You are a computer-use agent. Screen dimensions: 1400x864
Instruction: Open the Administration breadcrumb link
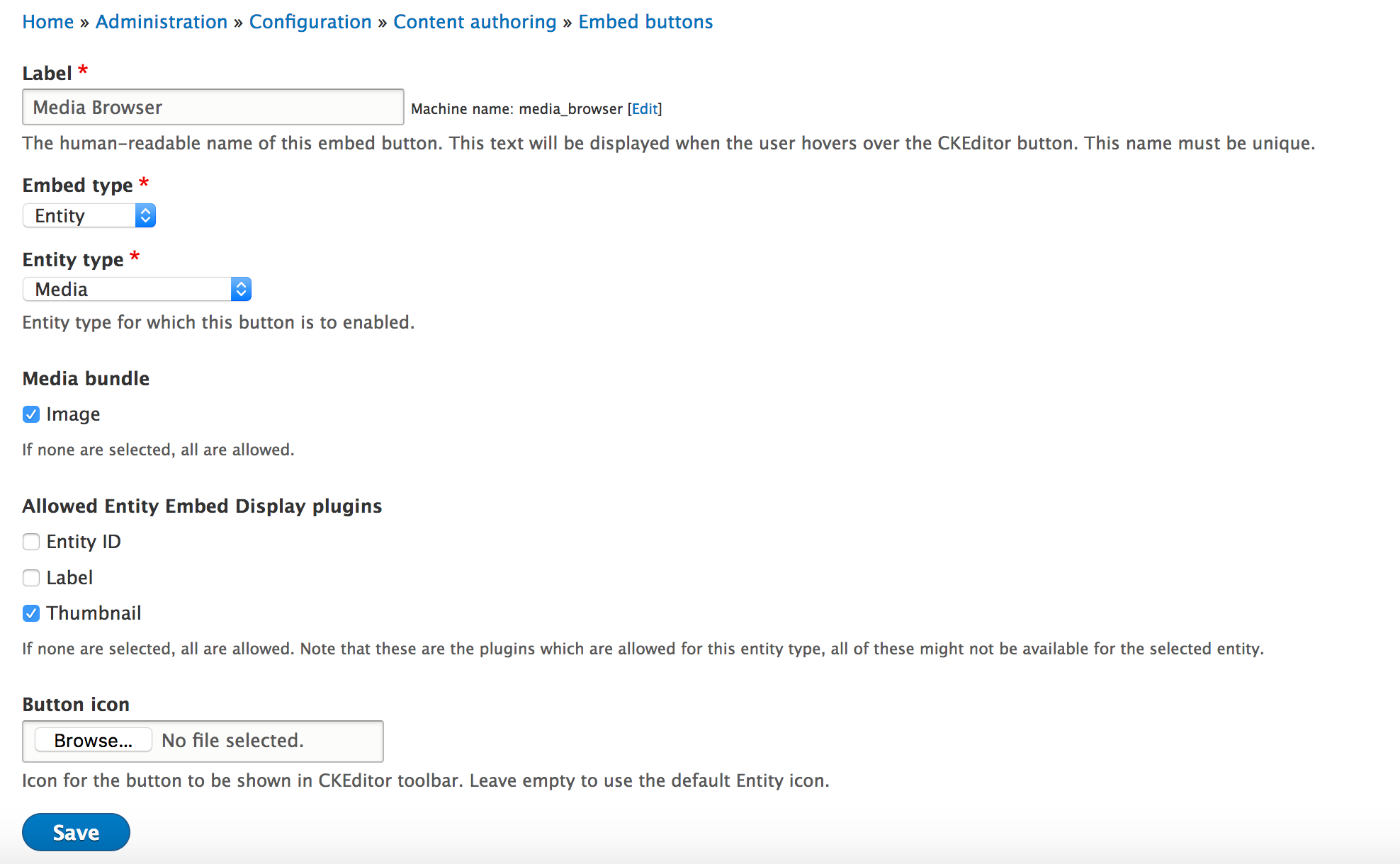tap(162, 22)
